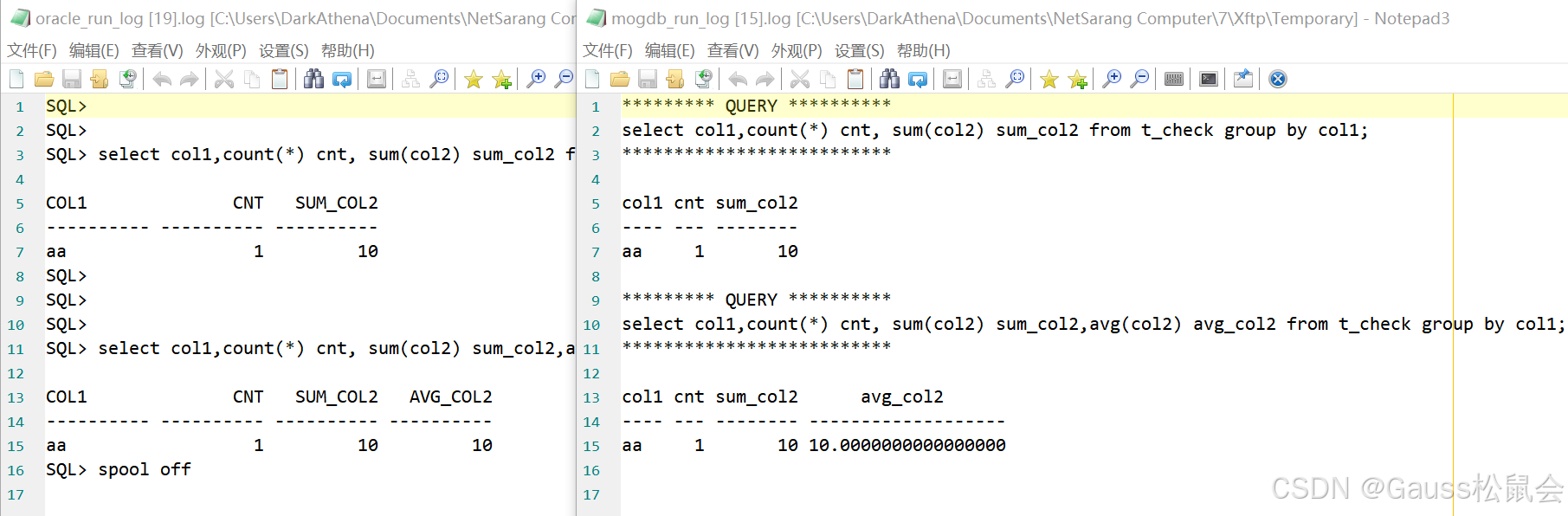This screenshot has width=1568, height=516.
Task: Click Undo arrow in mogdb_run_log window
Action: (x=738, y=80)
